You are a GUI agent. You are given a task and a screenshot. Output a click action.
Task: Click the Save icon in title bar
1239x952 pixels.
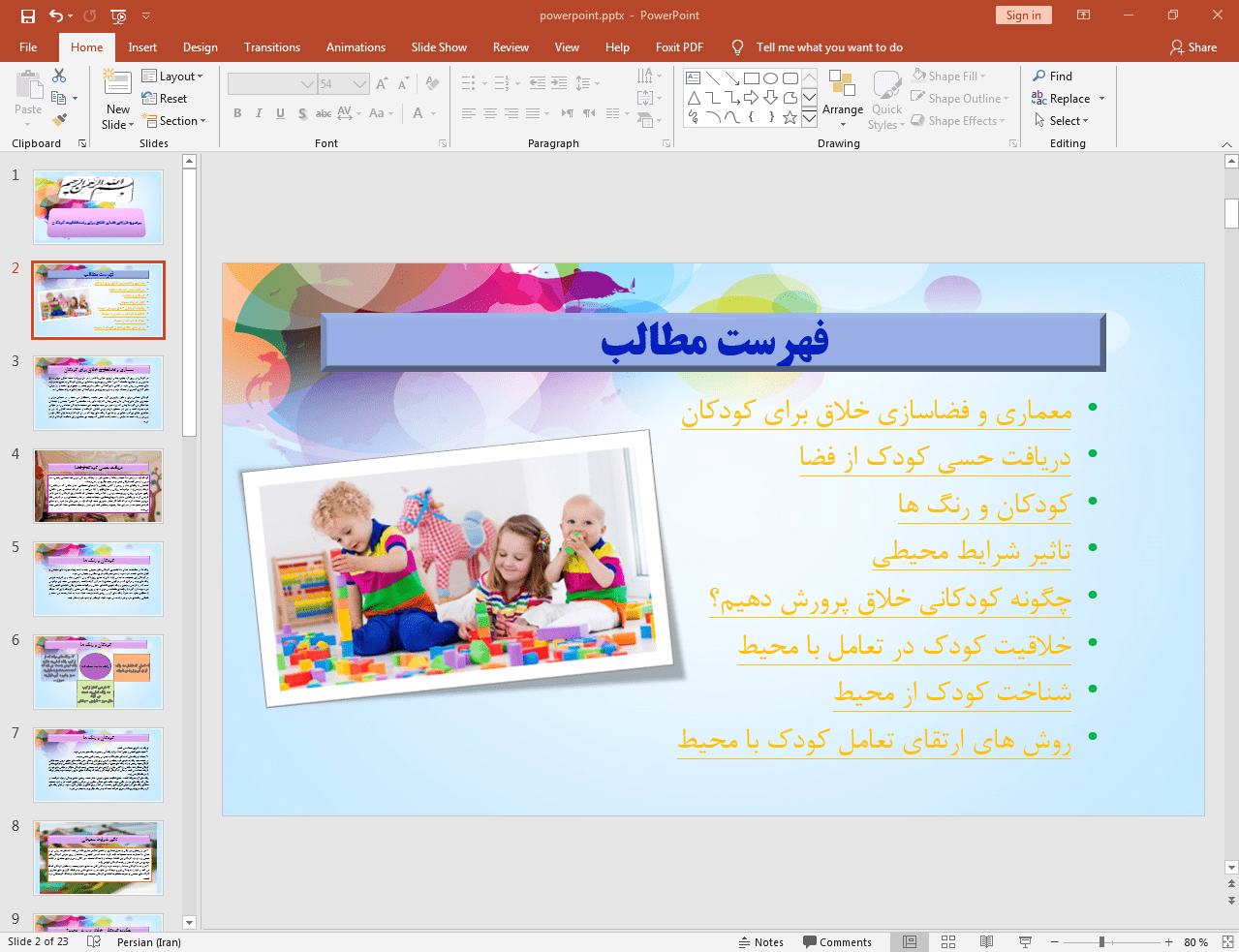click(x=27, y=15)
